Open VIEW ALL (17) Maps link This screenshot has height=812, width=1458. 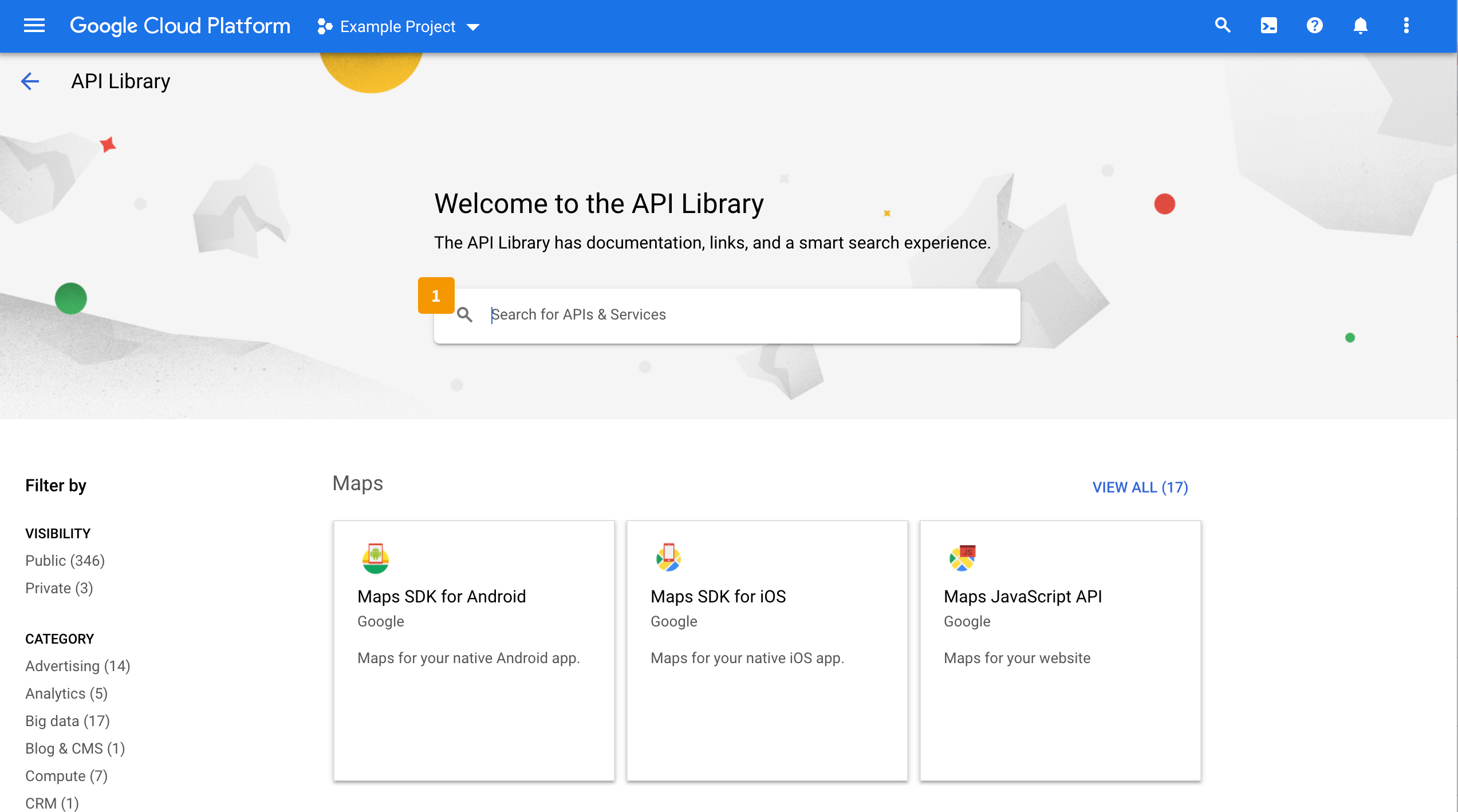[1140, 487]
